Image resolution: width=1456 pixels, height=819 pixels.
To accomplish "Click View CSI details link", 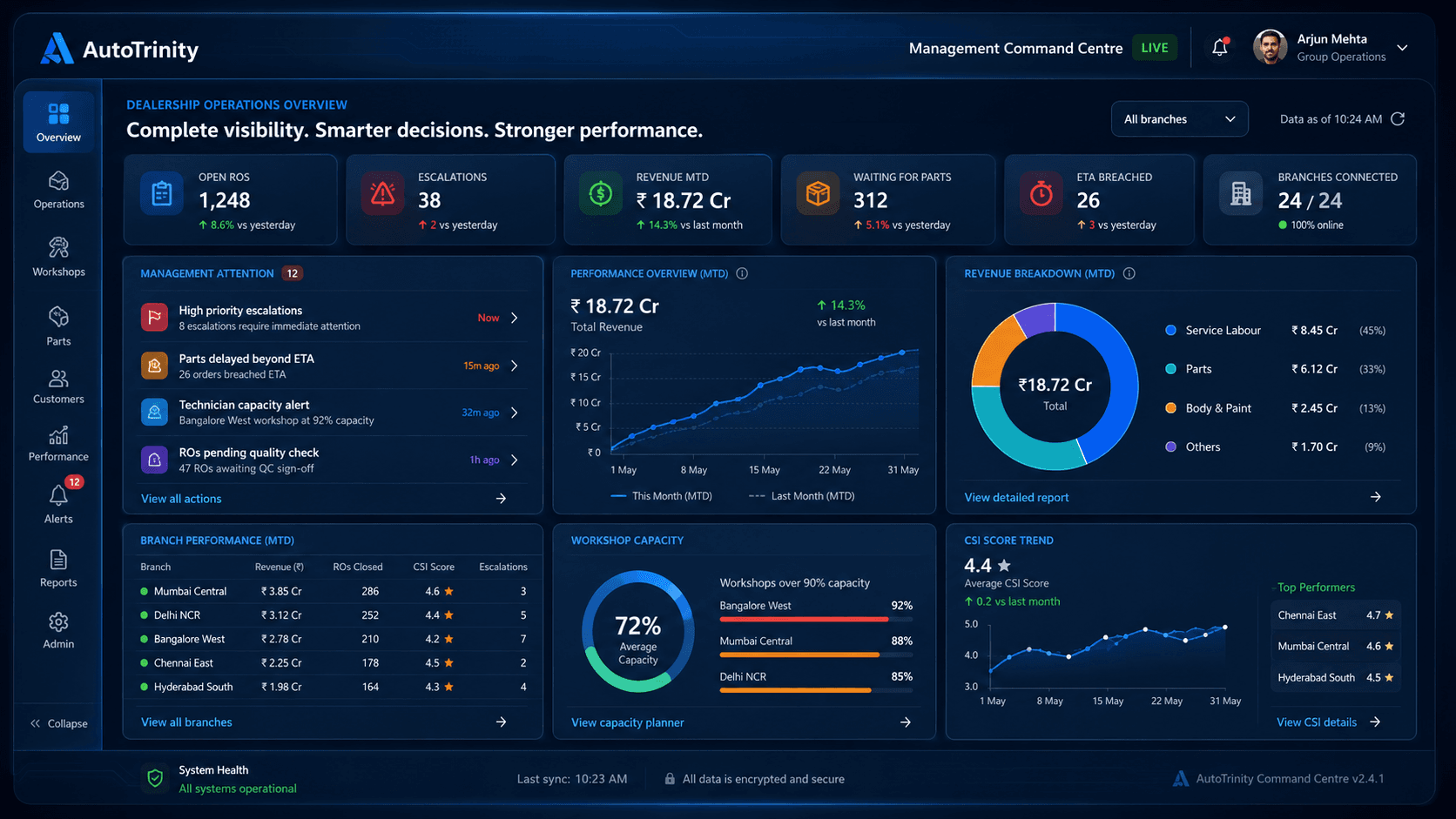I will point(1317,722).
